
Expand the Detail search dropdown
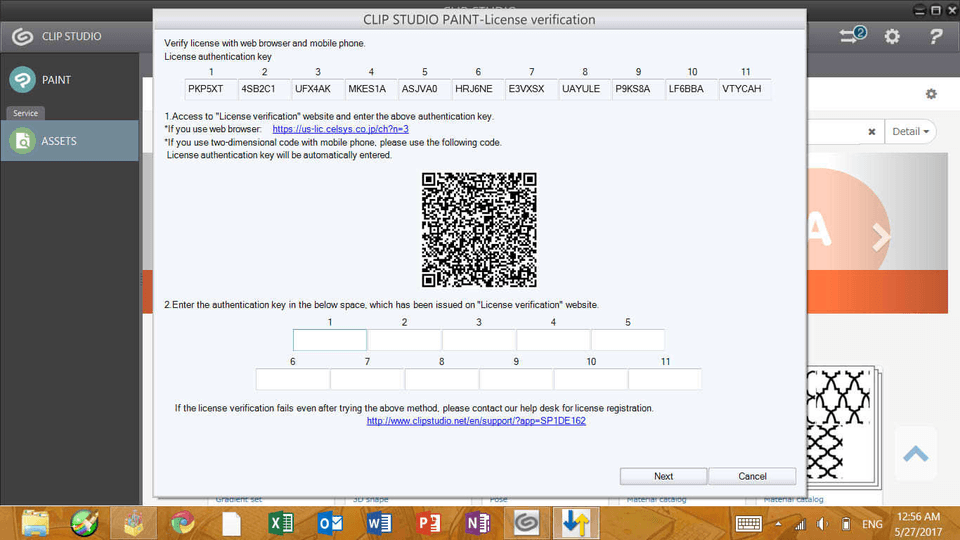click(911, 132)
